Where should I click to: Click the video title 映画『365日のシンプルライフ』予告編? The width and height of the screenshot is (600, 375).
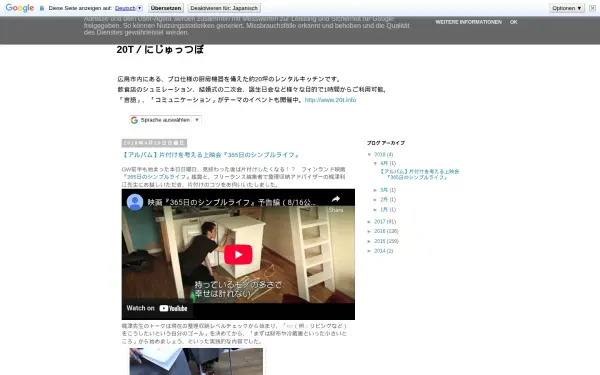(232, 202)
